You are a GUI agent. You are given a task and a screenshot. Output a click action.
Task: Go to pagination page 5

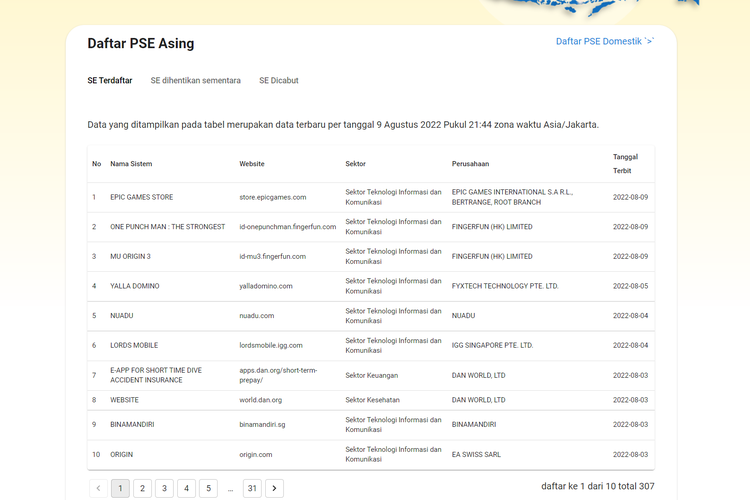[209, 488]
